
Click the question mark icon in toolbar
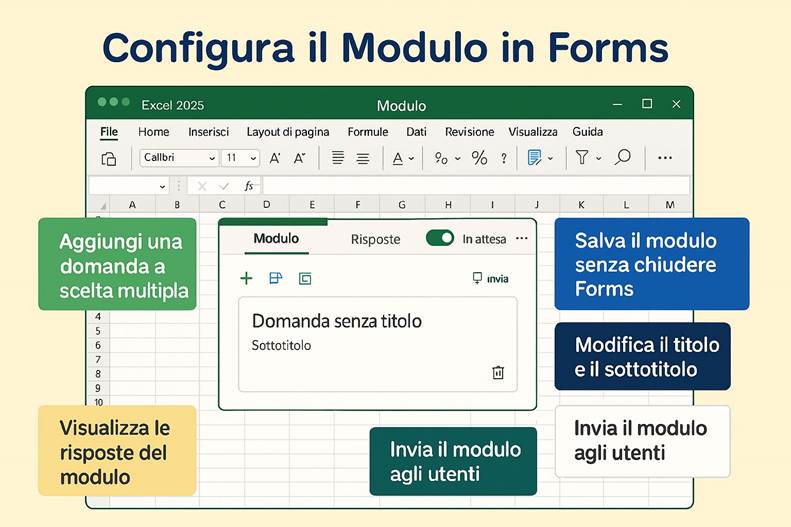(503, 158)
